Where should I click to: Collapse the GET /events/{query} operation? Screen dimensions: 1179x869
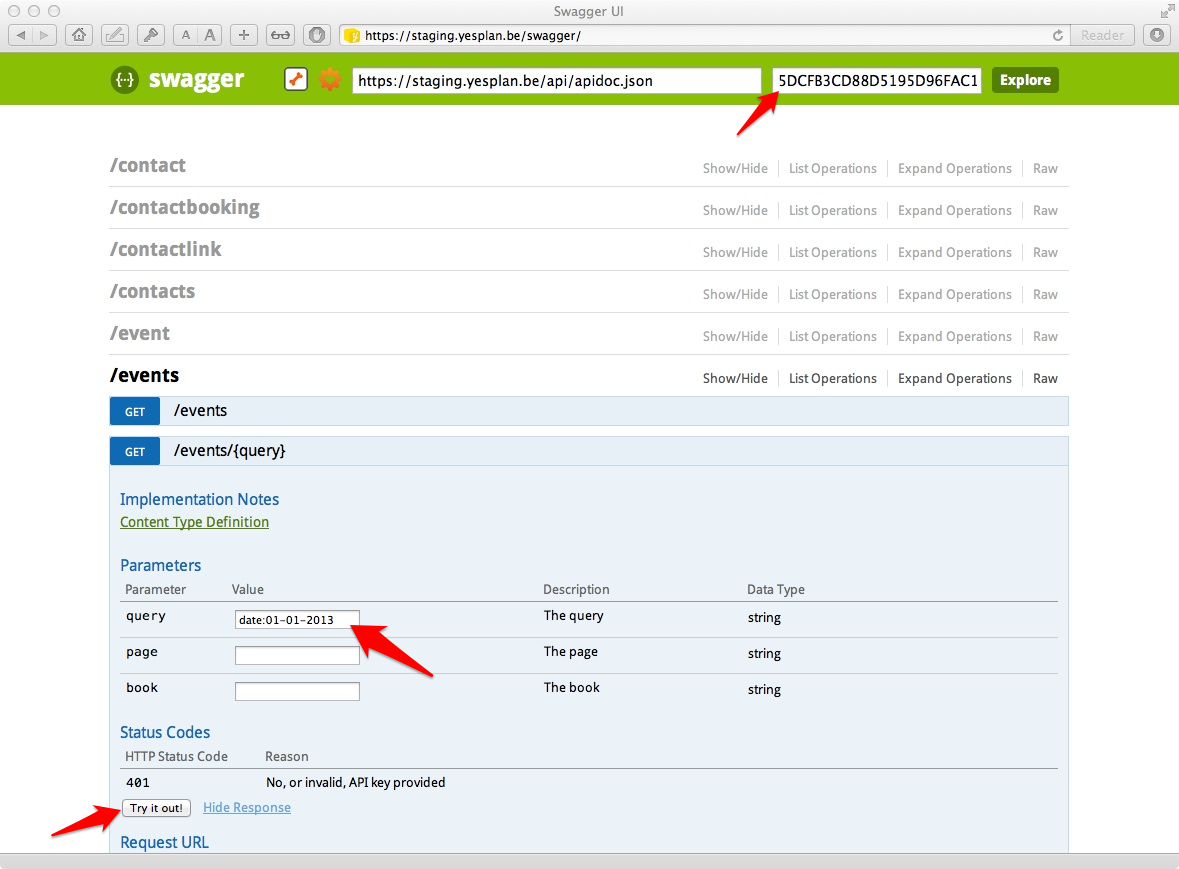229,452
